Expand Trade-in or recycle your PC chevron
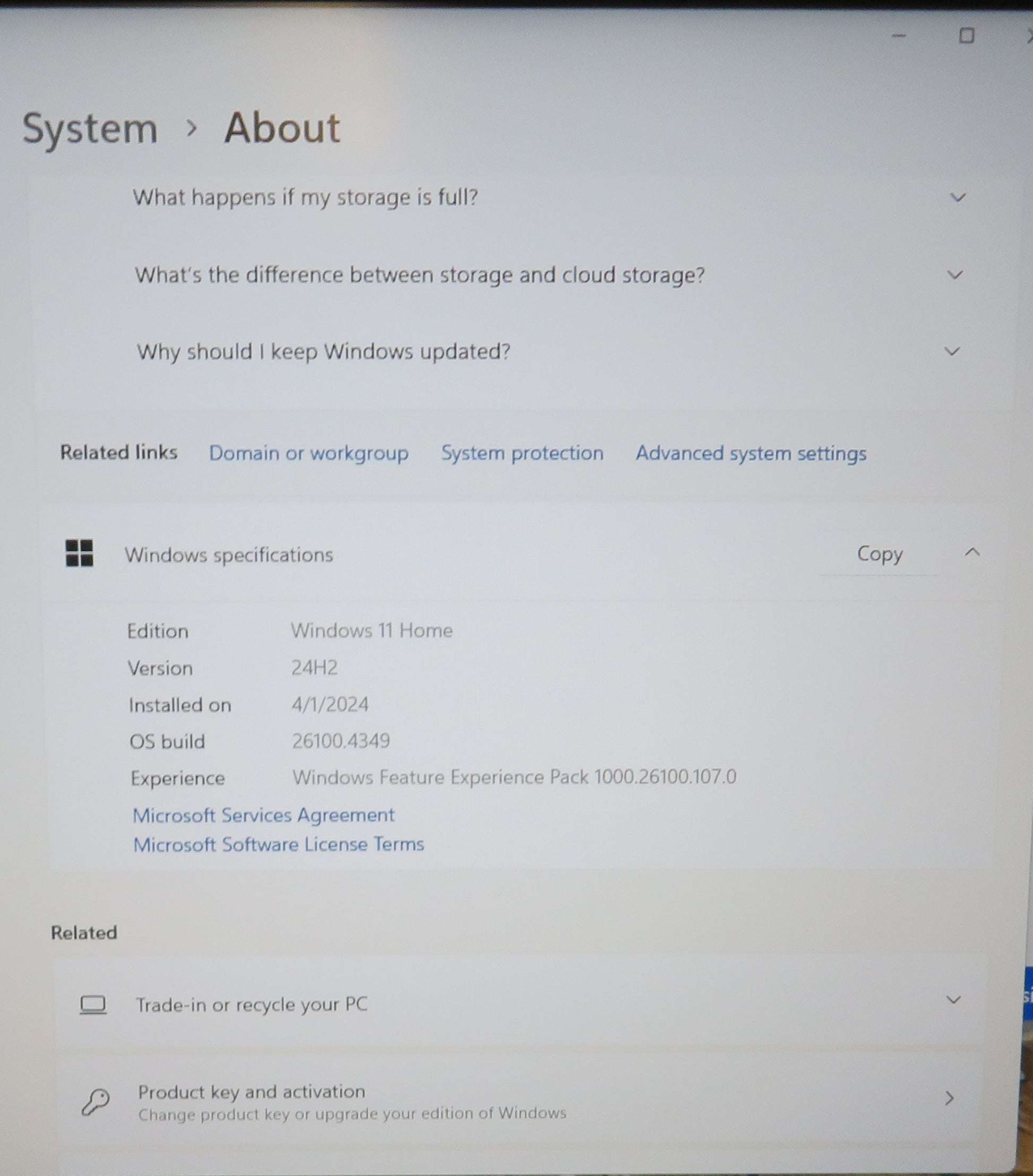Image resolution: width=1033 pixels, height=1176 pixels. pyautogui.click(x=953, y=1000)
